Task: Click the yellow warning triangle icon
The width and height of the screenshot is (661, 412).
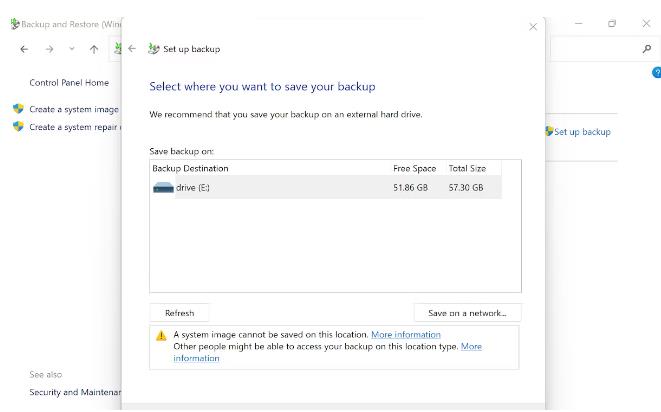Action: [161, 336]
